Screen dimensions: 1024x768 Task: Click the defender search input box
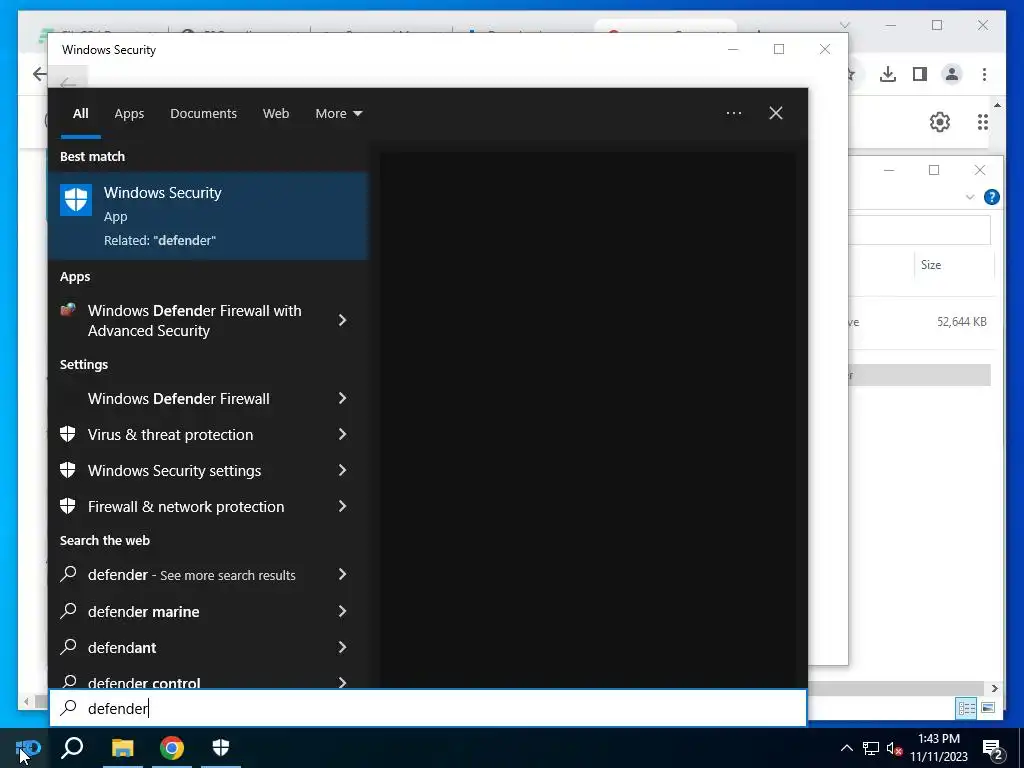[x=428, y=708]
